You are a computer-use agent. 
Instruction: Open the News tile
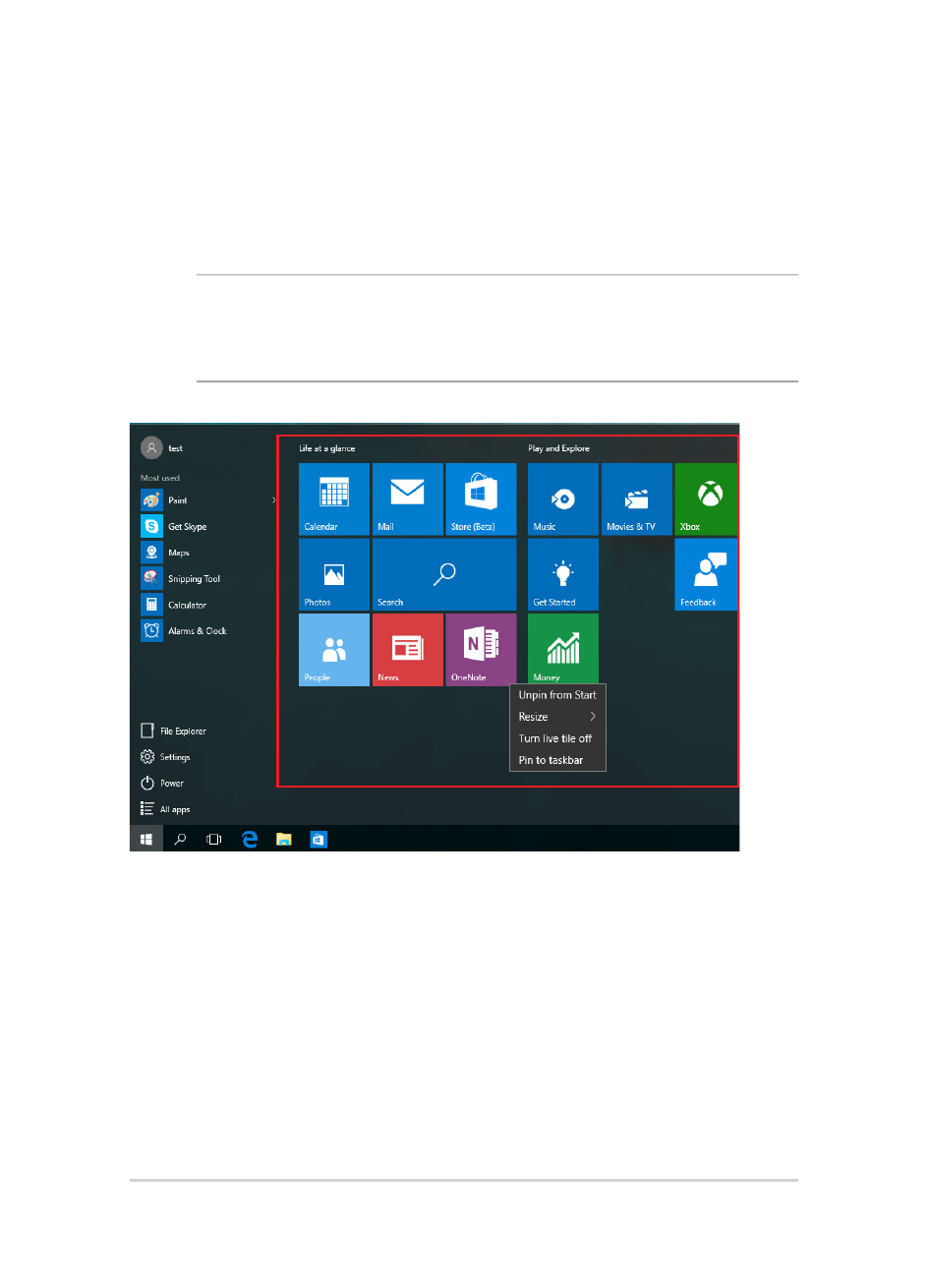pos(408,650)
